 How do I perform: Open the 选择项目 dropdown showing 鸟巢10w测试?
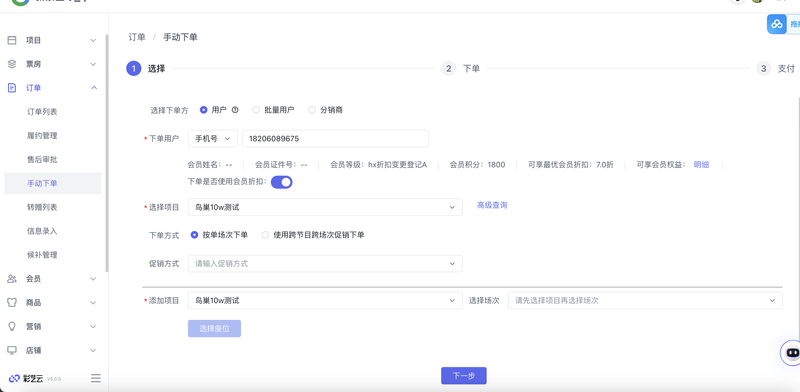click(325, 207)
